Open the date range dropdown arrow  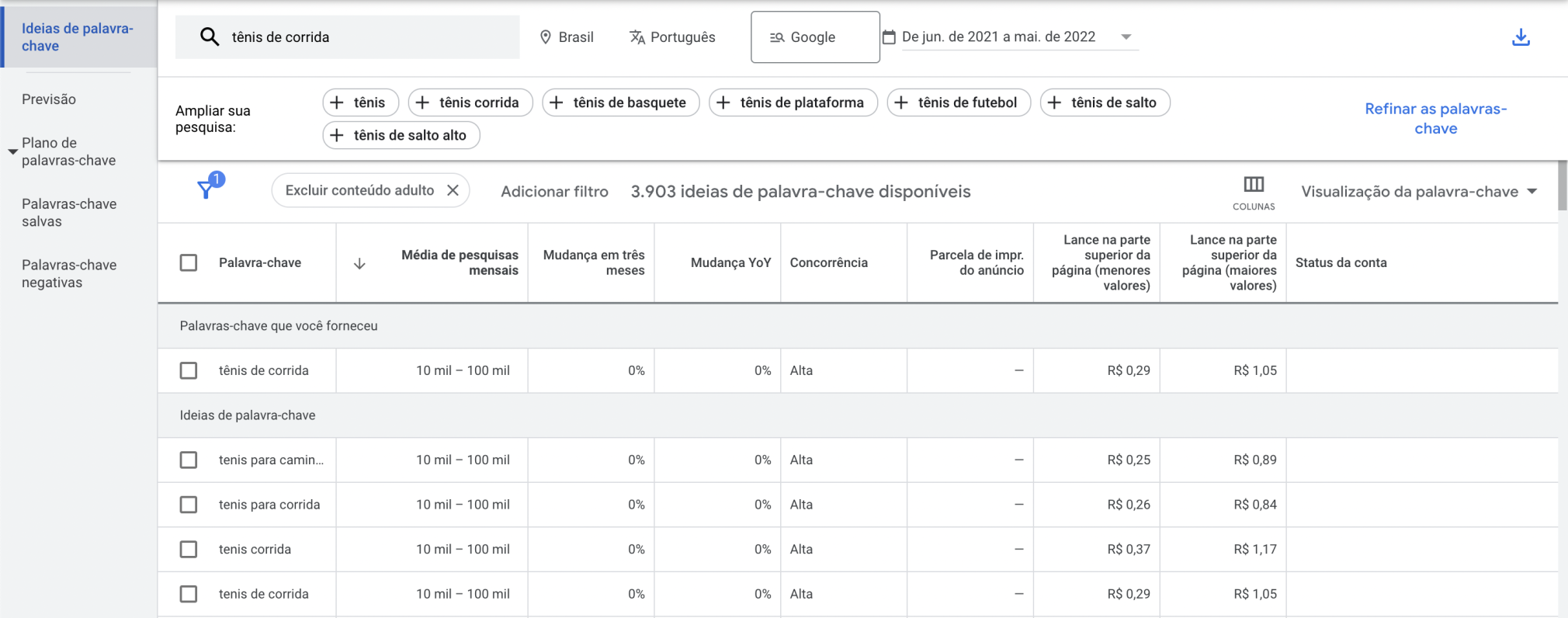(1126, 36)
